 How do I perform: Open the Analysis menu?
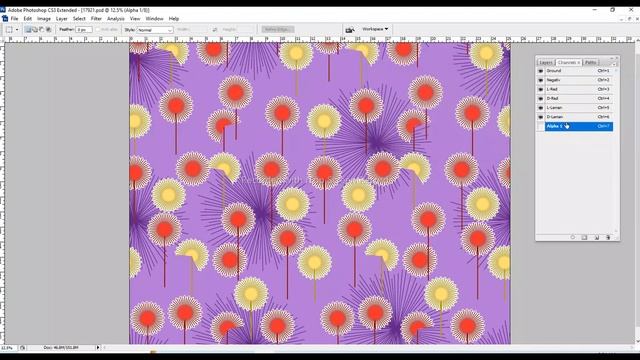click(x=116, y=19)
